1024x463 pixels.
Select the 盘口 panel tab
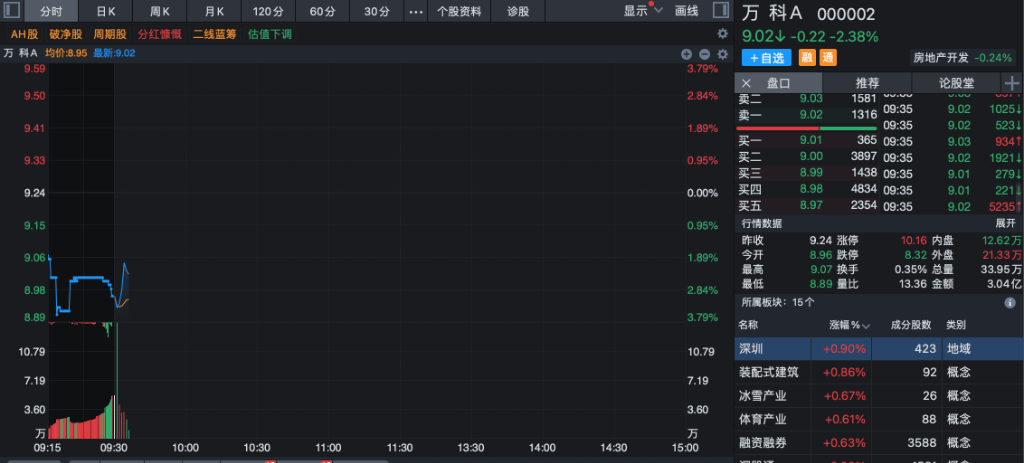pyautogui.click(x=778, y=83)
